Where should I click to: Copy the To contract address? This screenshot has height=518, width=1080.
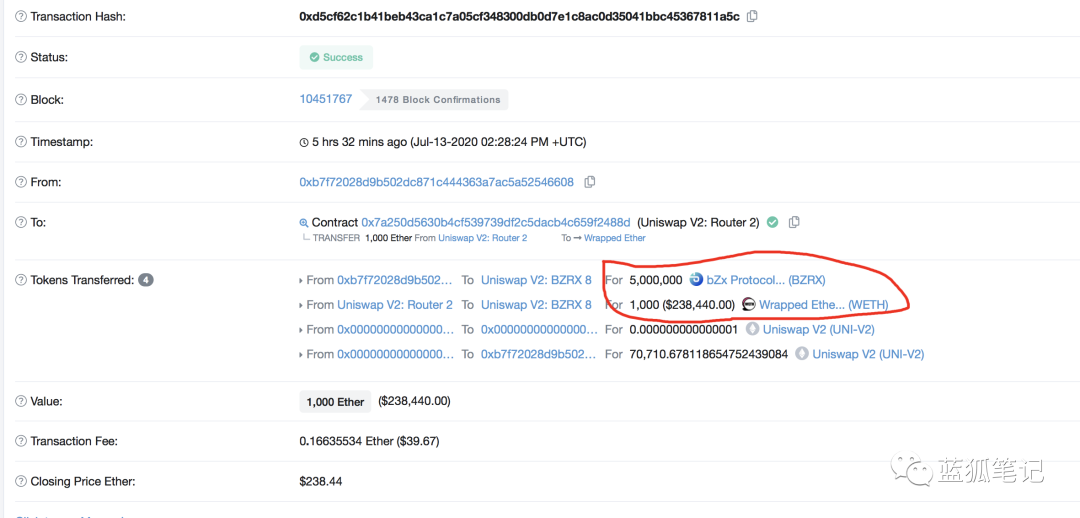(794, 222)
